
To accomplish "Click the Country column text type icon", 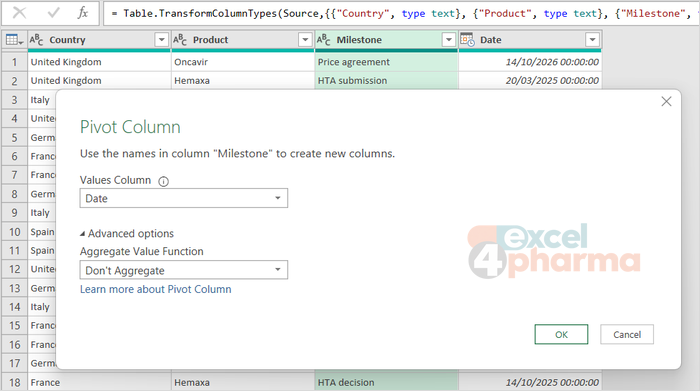I will click(37, 40).
